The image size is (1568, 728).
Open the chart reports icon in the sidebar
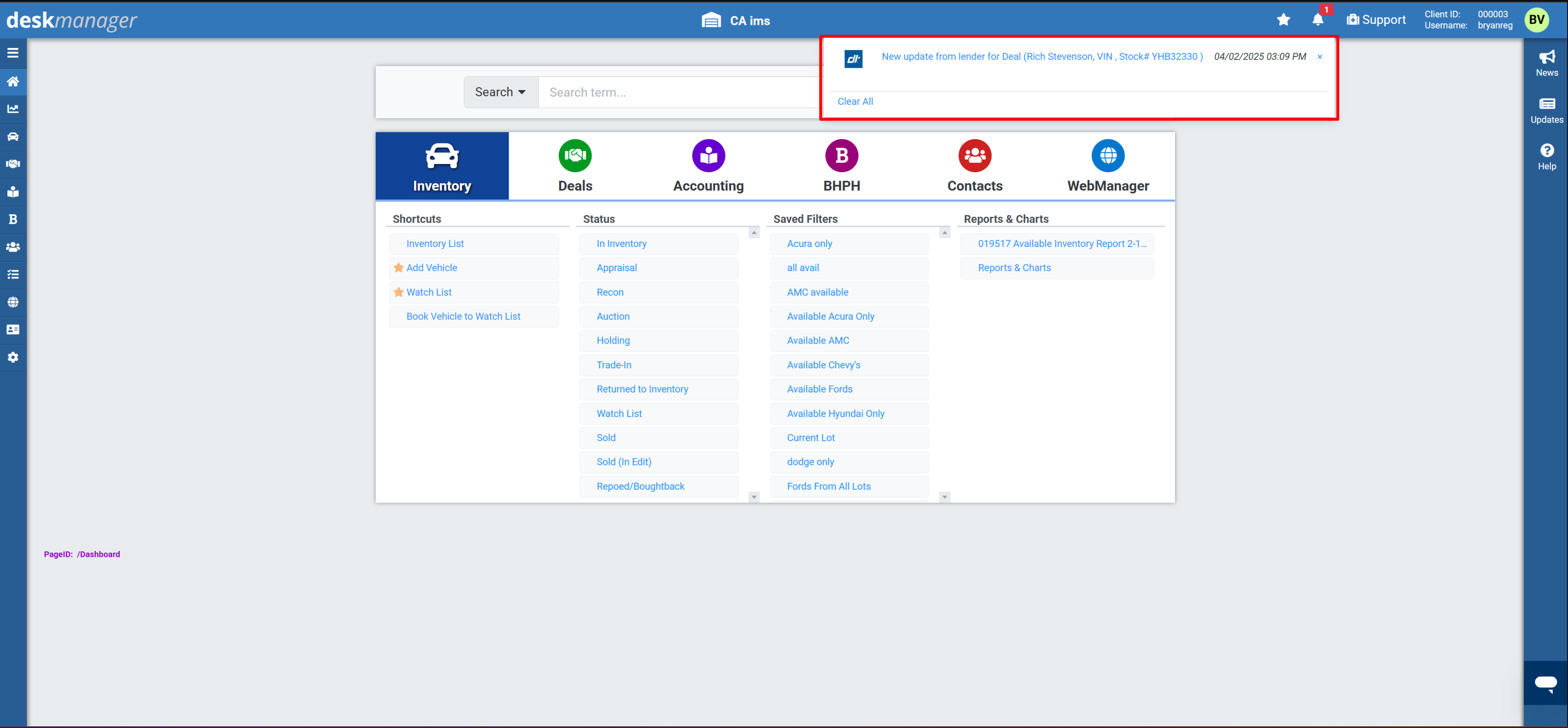click(x=13, y=109)
